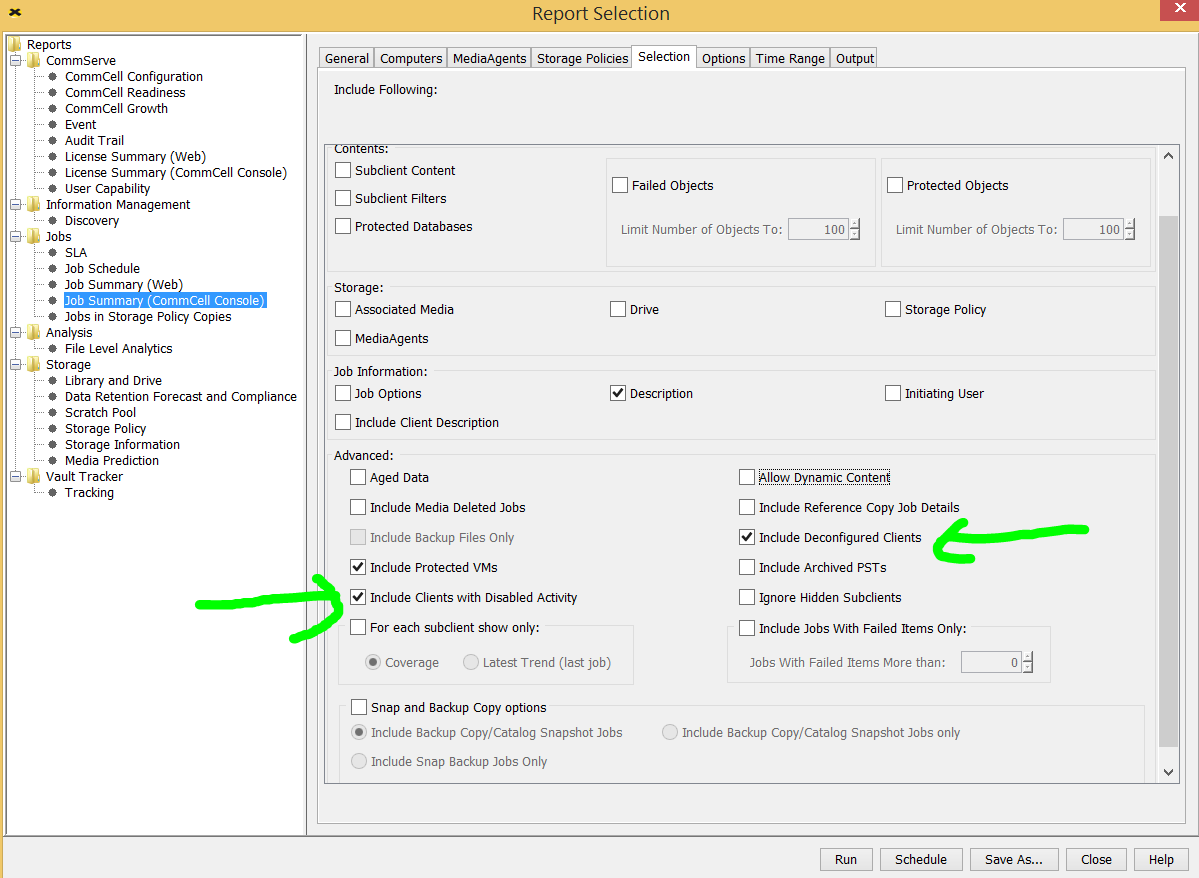The width and height of the screenshot is (1199, 878).
Task: Click the scroll down arrow
Action: coord(1168,772)
